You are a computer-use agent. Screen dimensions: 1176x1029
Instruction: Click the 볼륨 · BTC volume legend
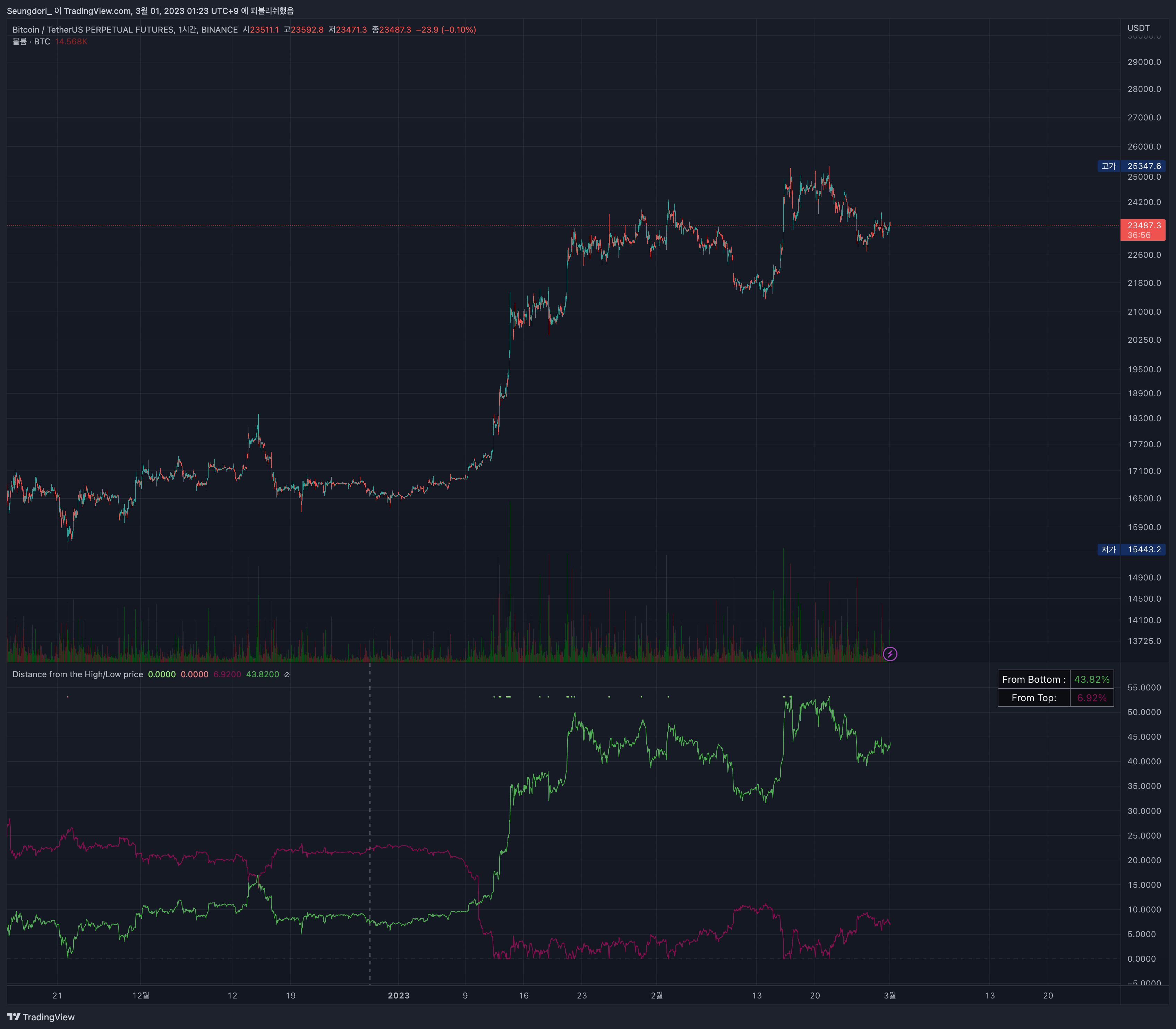click(x=32, y=42)
